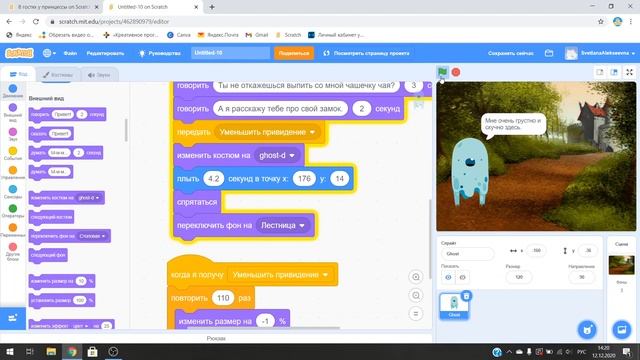Viewport: 640px width, 360px height.
Task: Zoom in the code workspace
Action: (x=416, y=277)
